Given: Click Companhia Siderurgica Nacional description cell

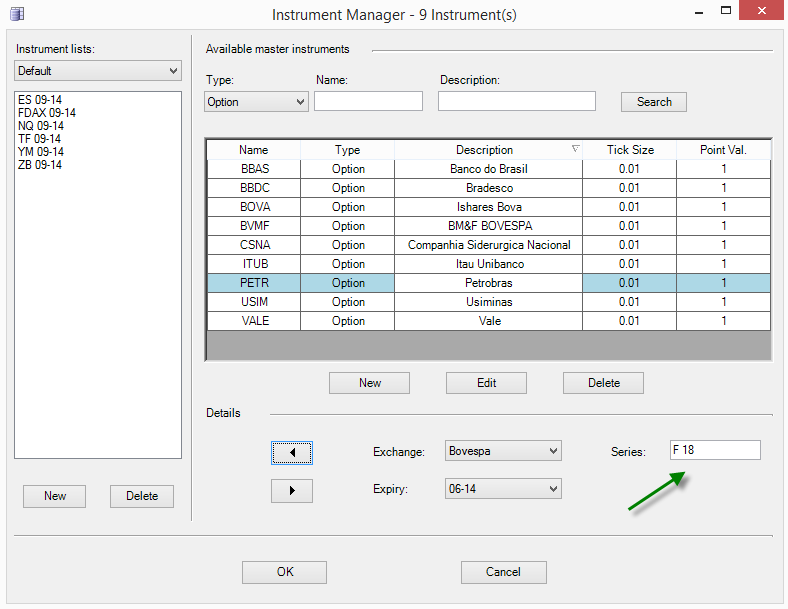Looking at the screenshot, I should click(x=488, y=245).
